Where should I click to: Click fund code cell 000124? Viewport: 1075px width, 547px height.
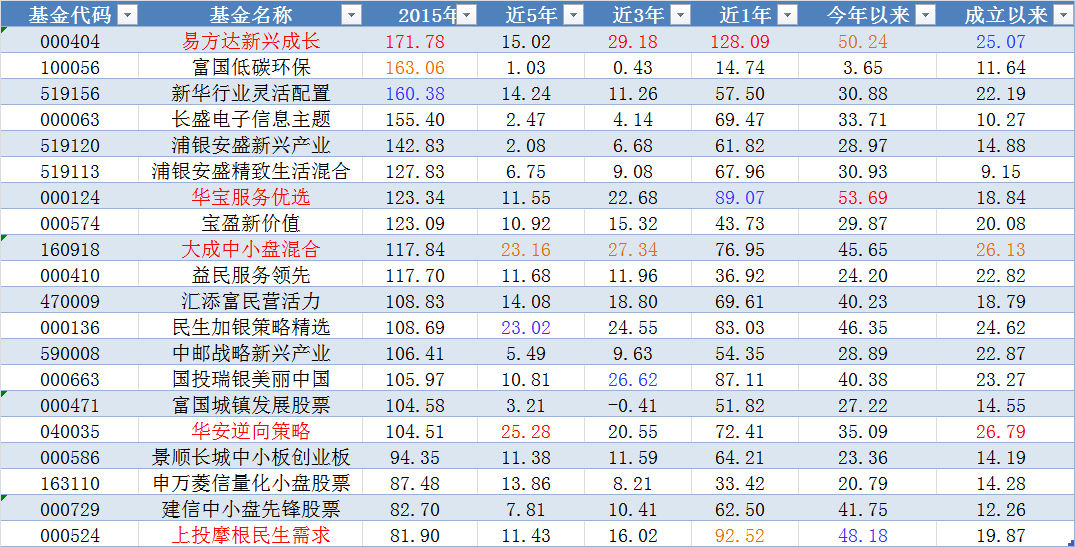click(x=70, y=198)
